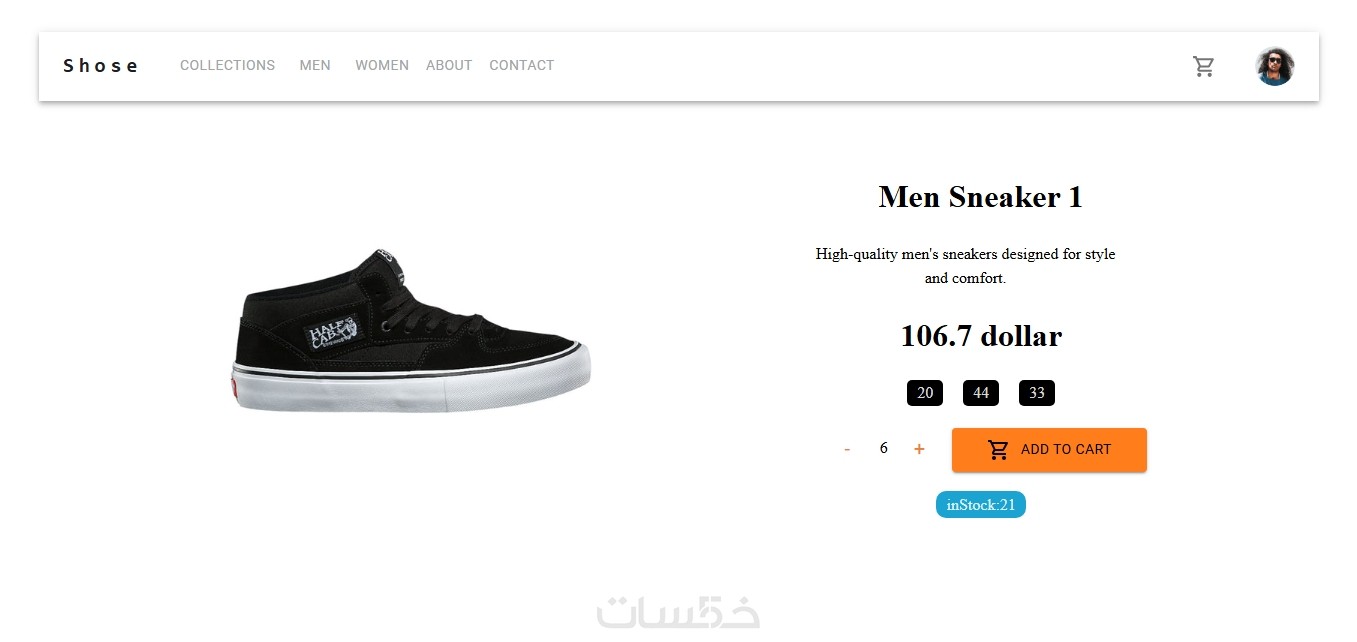
Task: Click the sneaker description text
Action: 965,266
